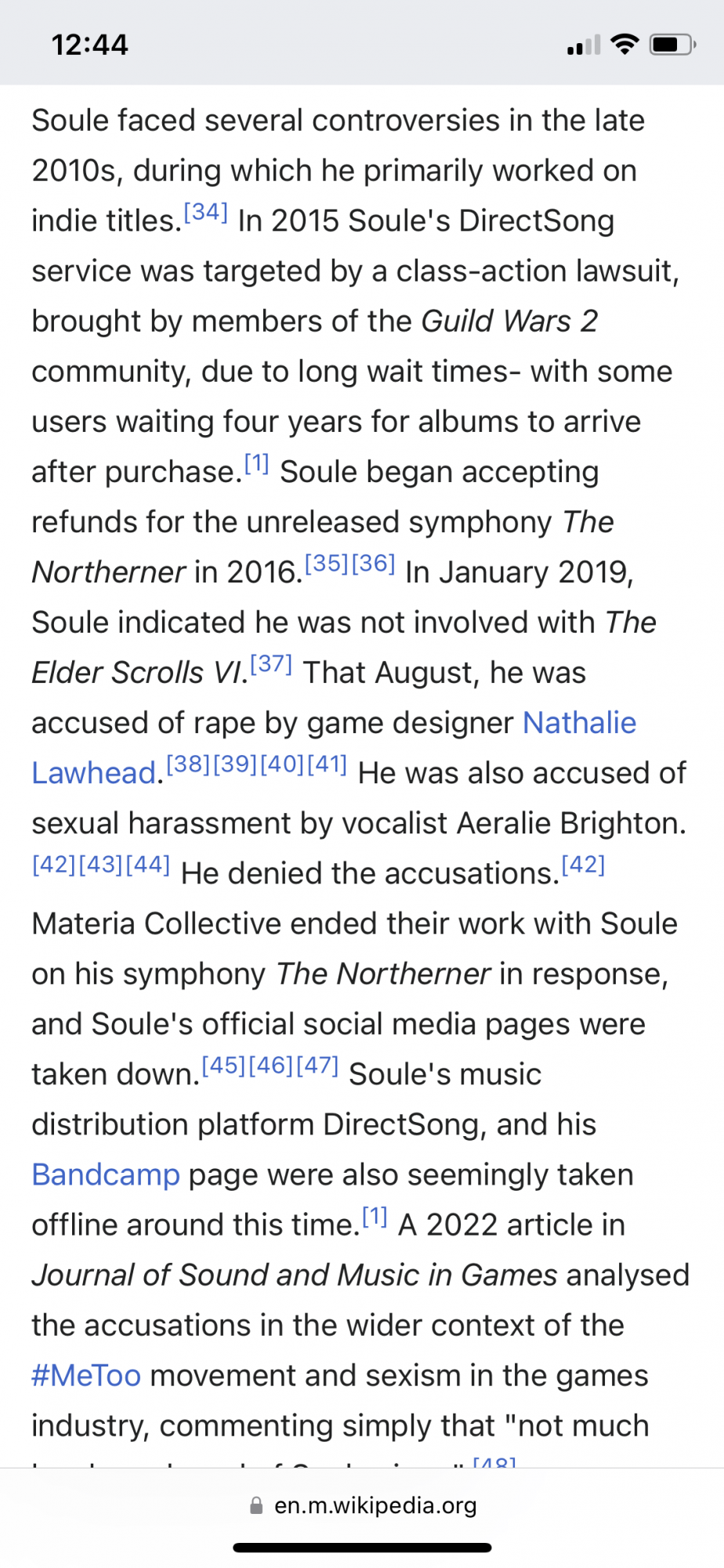Image resolution: width=724 pixels, height=1568 pixels.
Task: Open citation 37 after Elder Scrolls VI
Action: pyautogui.click(x=271, y=664)
